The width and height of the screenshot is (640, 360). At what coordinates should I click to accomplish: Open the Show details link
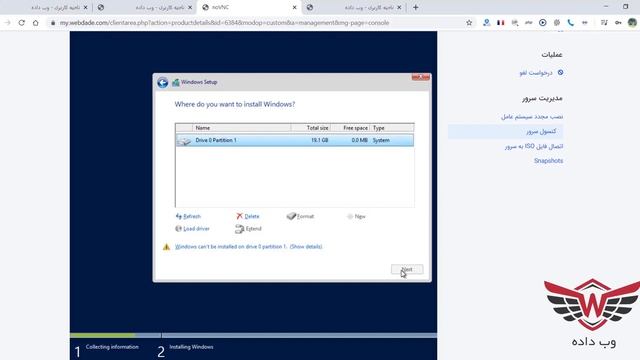point(306,247)
